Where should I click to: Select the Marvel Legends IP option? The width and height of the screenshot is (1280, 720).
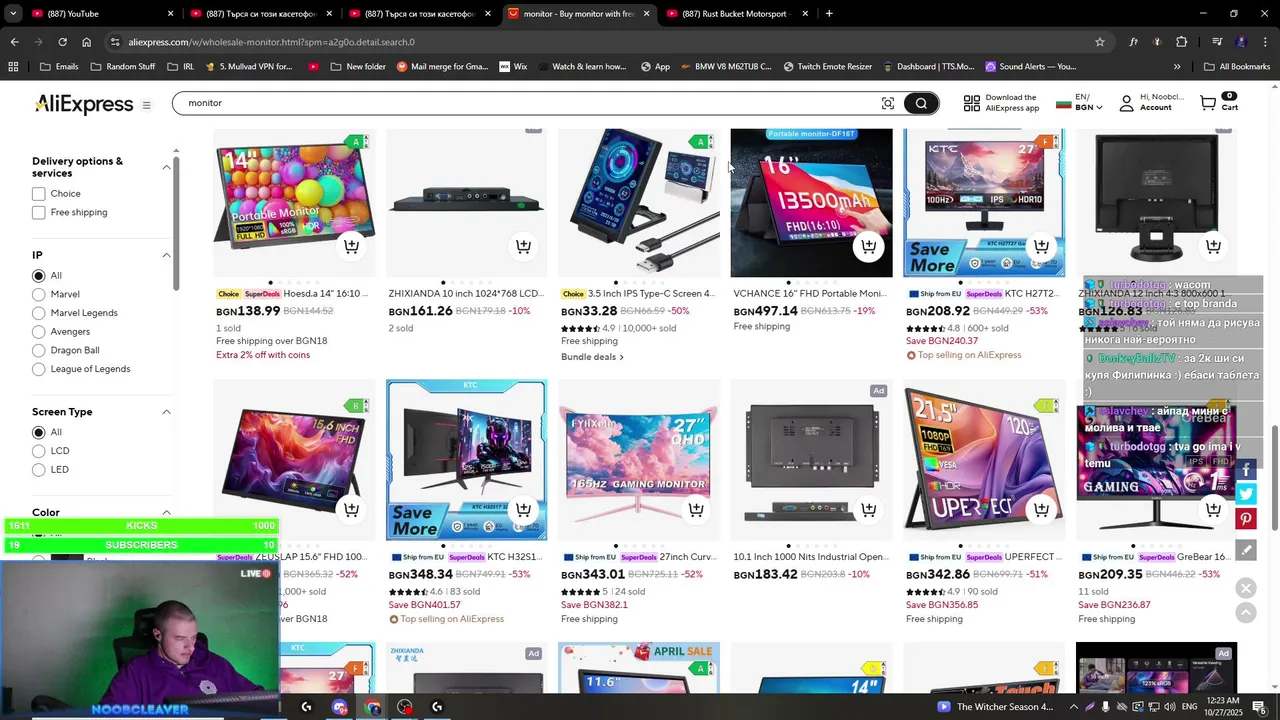(x=39, y=313)
